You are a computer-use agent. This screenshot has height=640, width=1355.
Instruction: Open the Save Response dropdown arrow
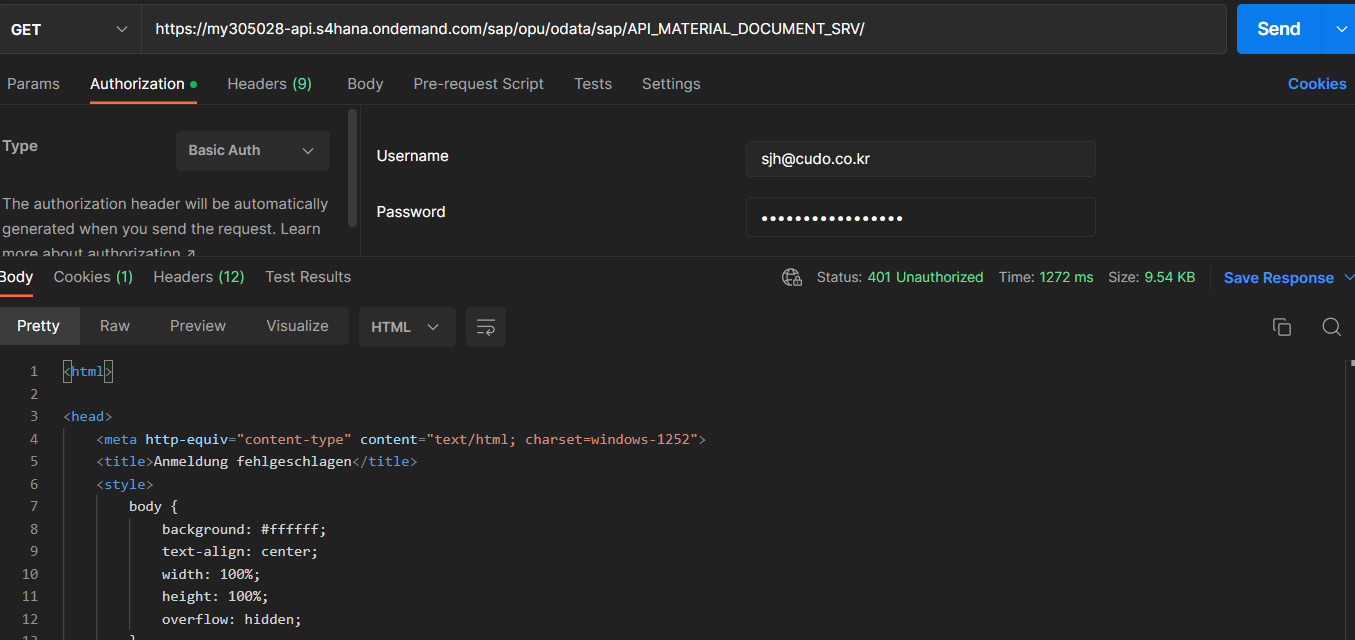[x=1348, y=277]
